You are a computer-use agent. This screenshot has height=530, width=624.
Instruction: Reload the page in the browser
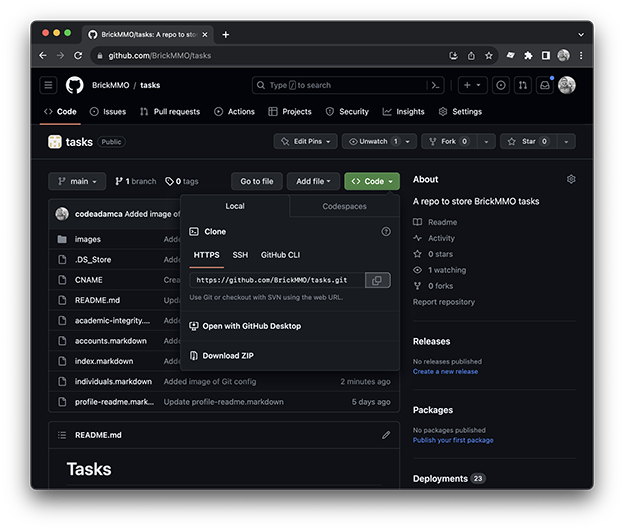pos(78,56)
